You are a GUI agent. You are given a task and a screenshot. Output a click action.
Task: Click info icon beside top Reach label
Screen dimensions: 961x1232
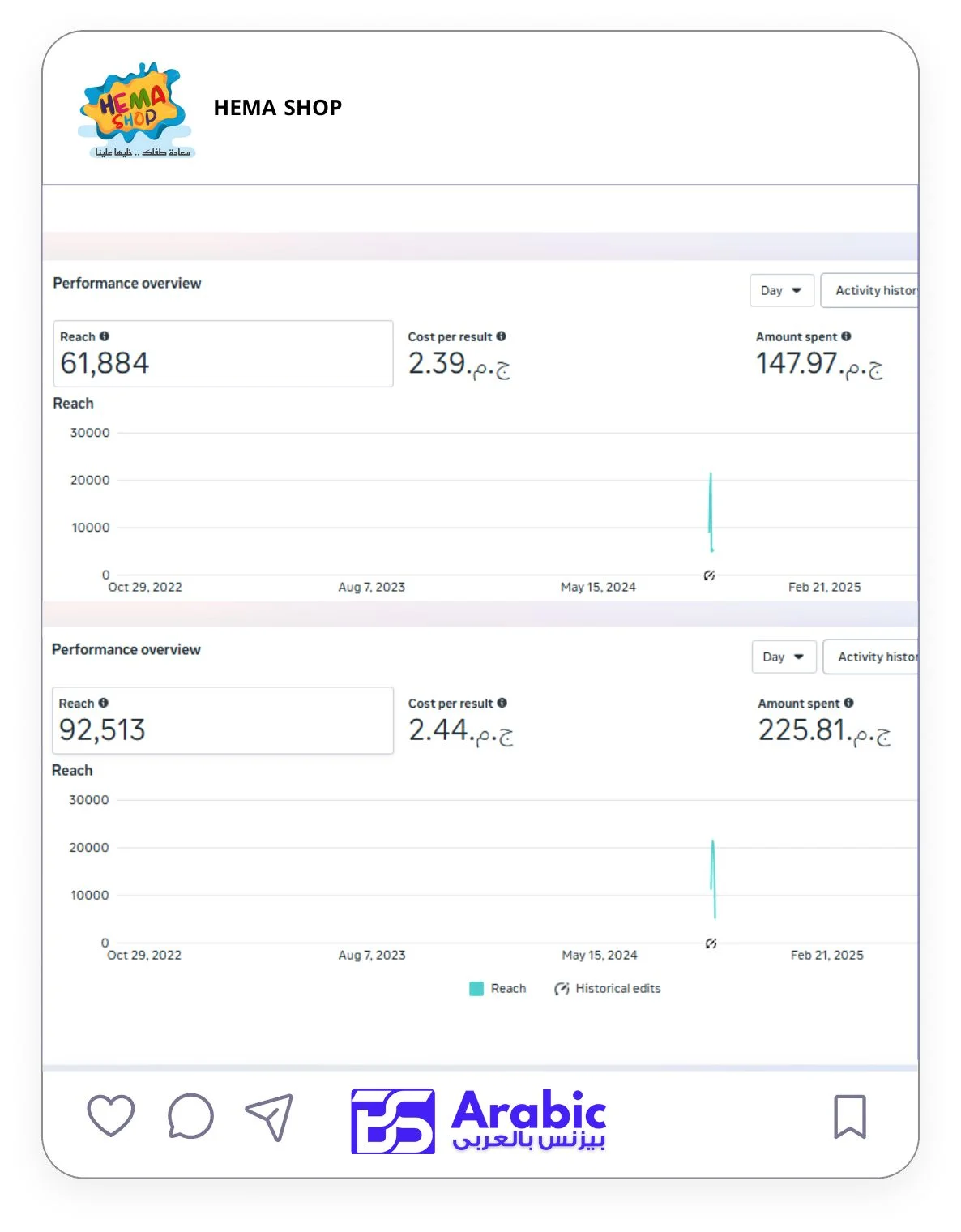click(105, 336)
